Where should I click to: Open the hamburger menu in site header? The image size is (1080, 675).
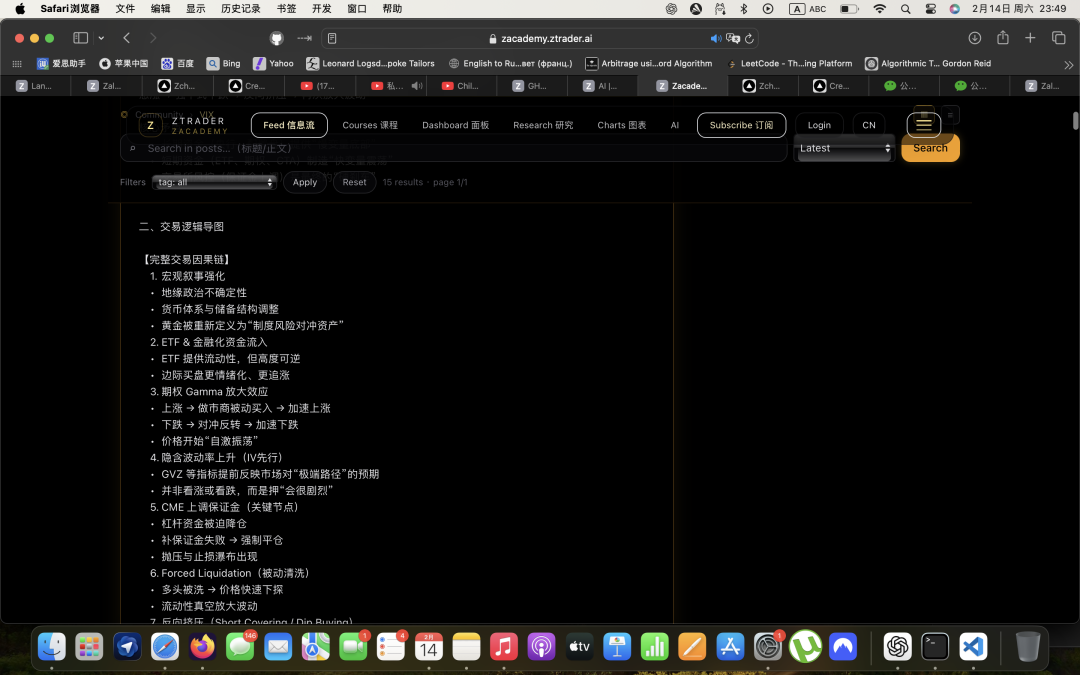[923, 125]
